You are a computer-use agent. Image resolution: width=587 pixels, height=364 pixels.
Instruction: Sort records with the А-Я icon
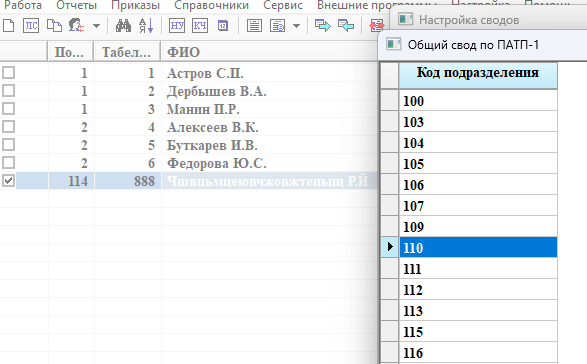click(146, 26)
